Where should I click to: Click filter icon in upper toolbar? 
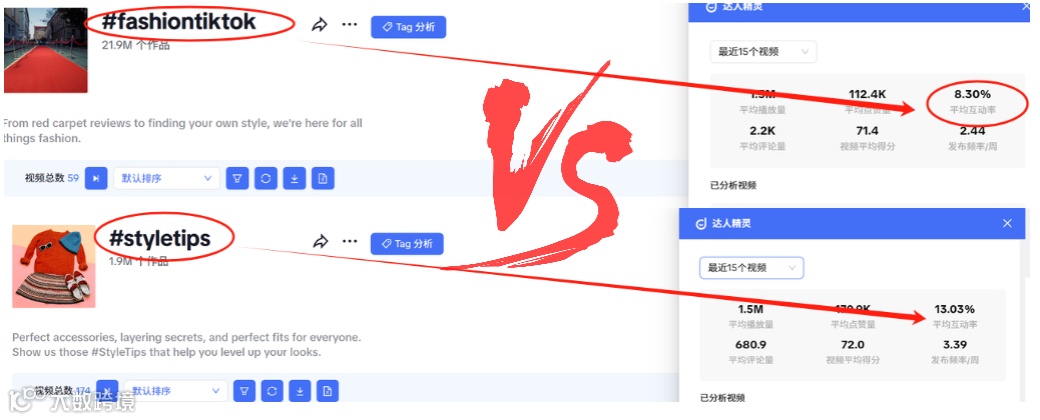pyautogui.click(x=237, y=178)
